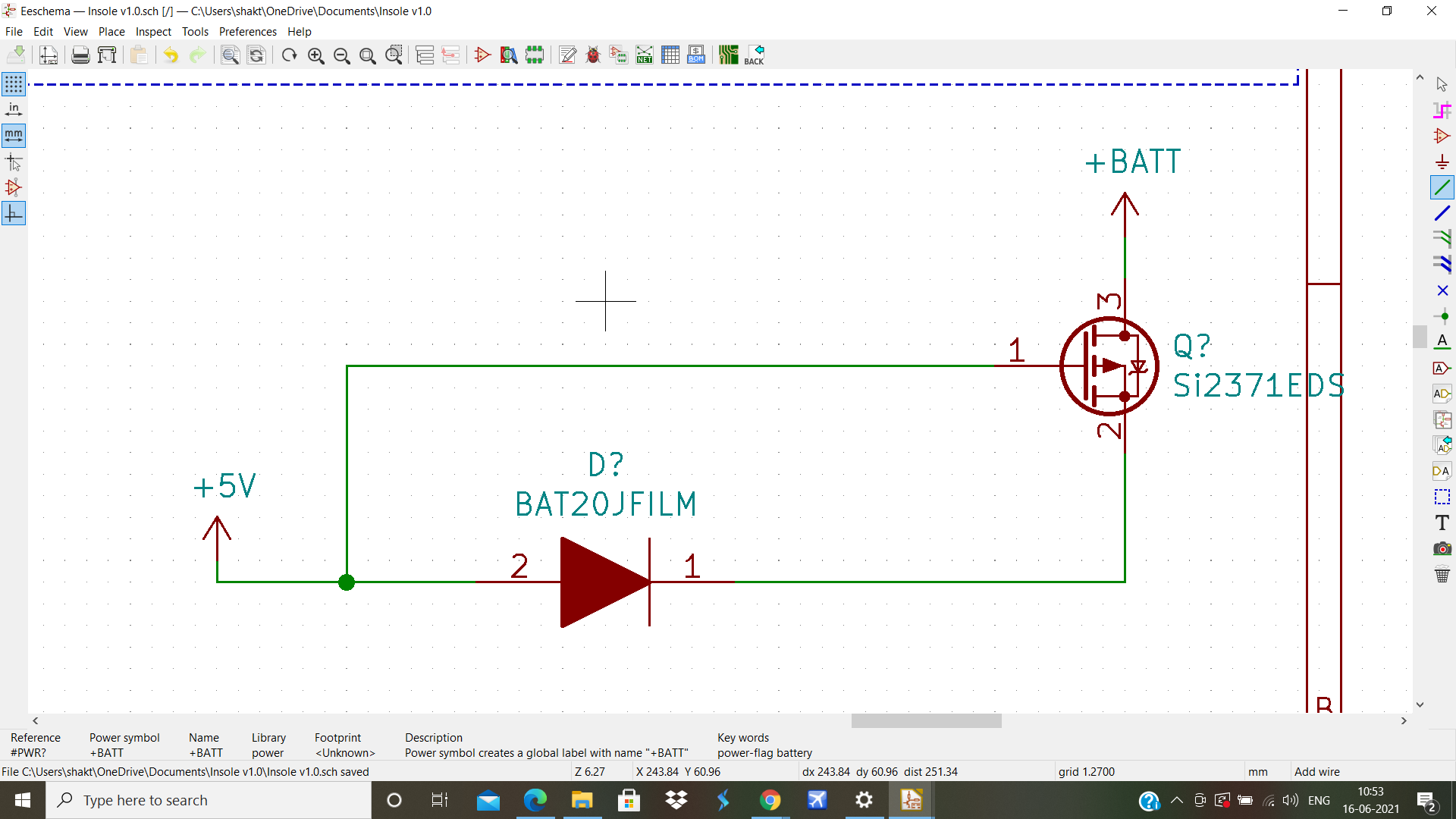This screenshot has height=819, width=1456.
Task: Open the Inspect menu
Action: click(x=153, y=32)
